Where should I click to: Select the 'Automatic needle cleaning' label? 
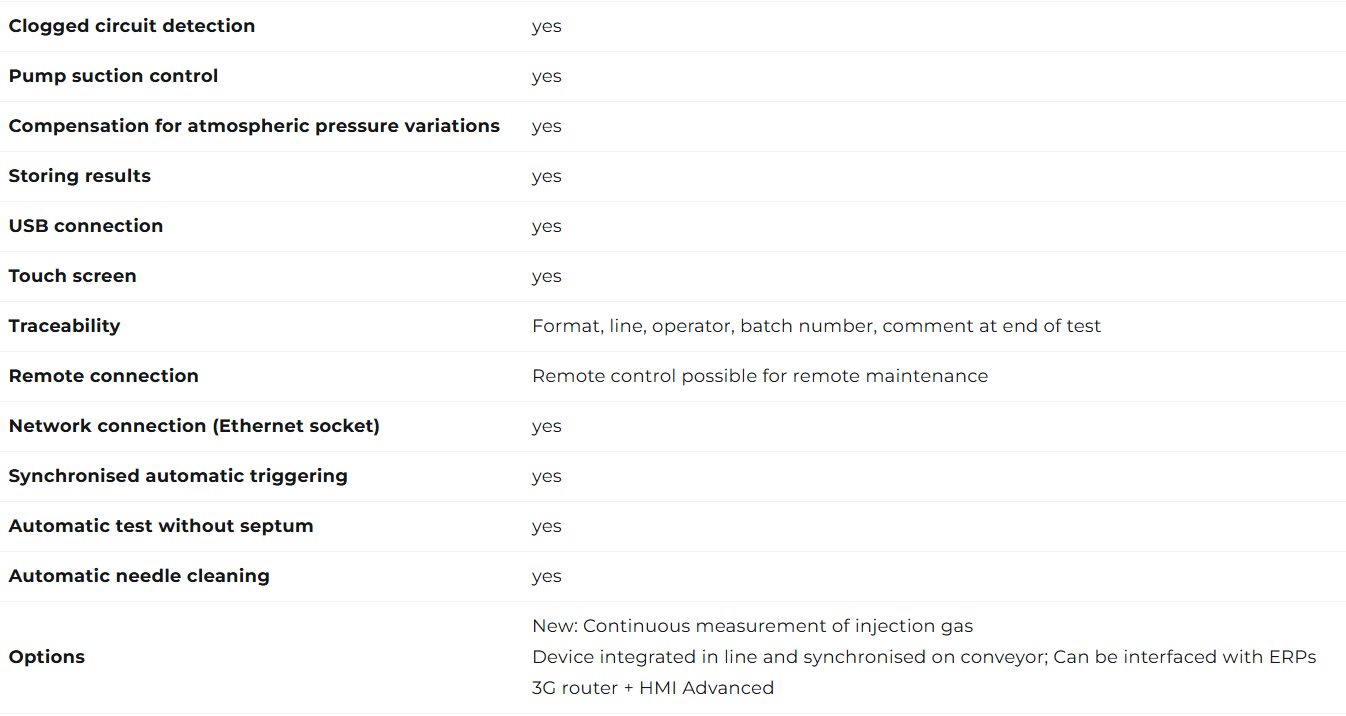click(139, 576)
